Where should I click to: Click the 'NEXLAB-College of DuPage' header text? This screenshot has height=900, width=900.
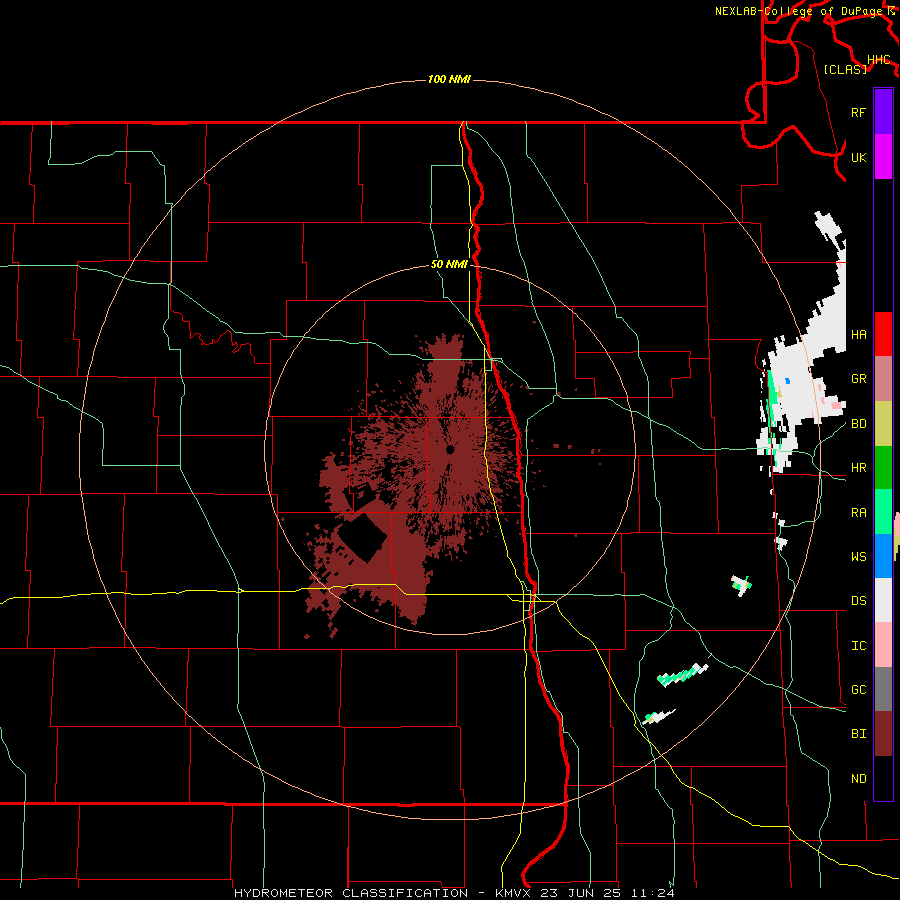point(800,11)
